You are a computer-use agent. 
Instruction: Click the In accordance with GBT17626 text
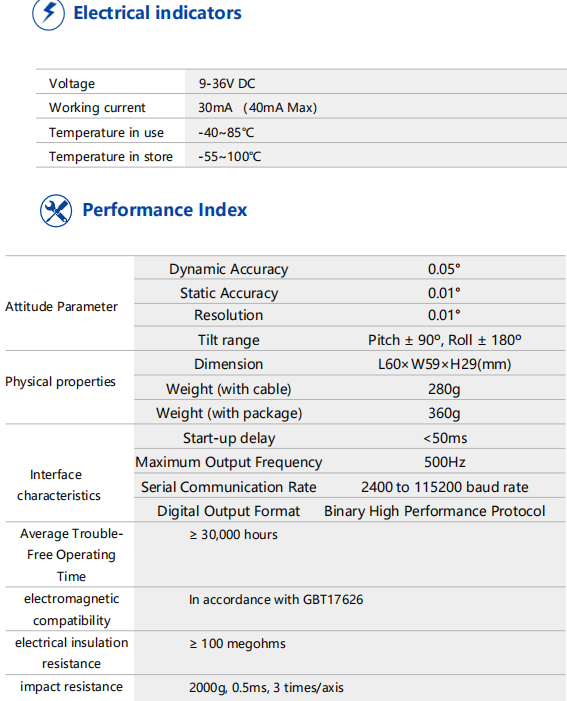coord(276,600)
